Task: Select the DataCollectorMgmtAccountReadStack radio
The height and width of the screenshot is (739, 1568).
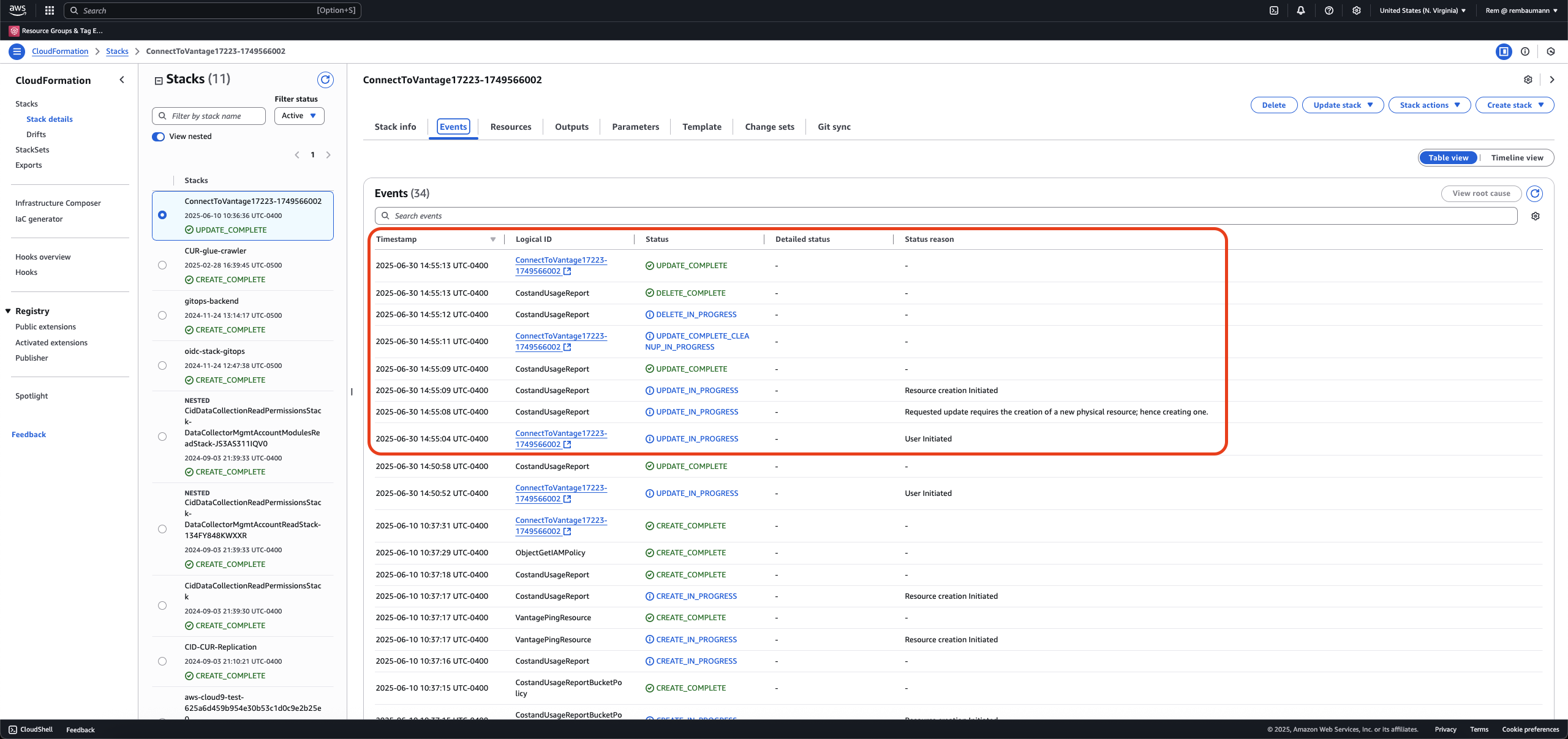Action: coord(162,529)
